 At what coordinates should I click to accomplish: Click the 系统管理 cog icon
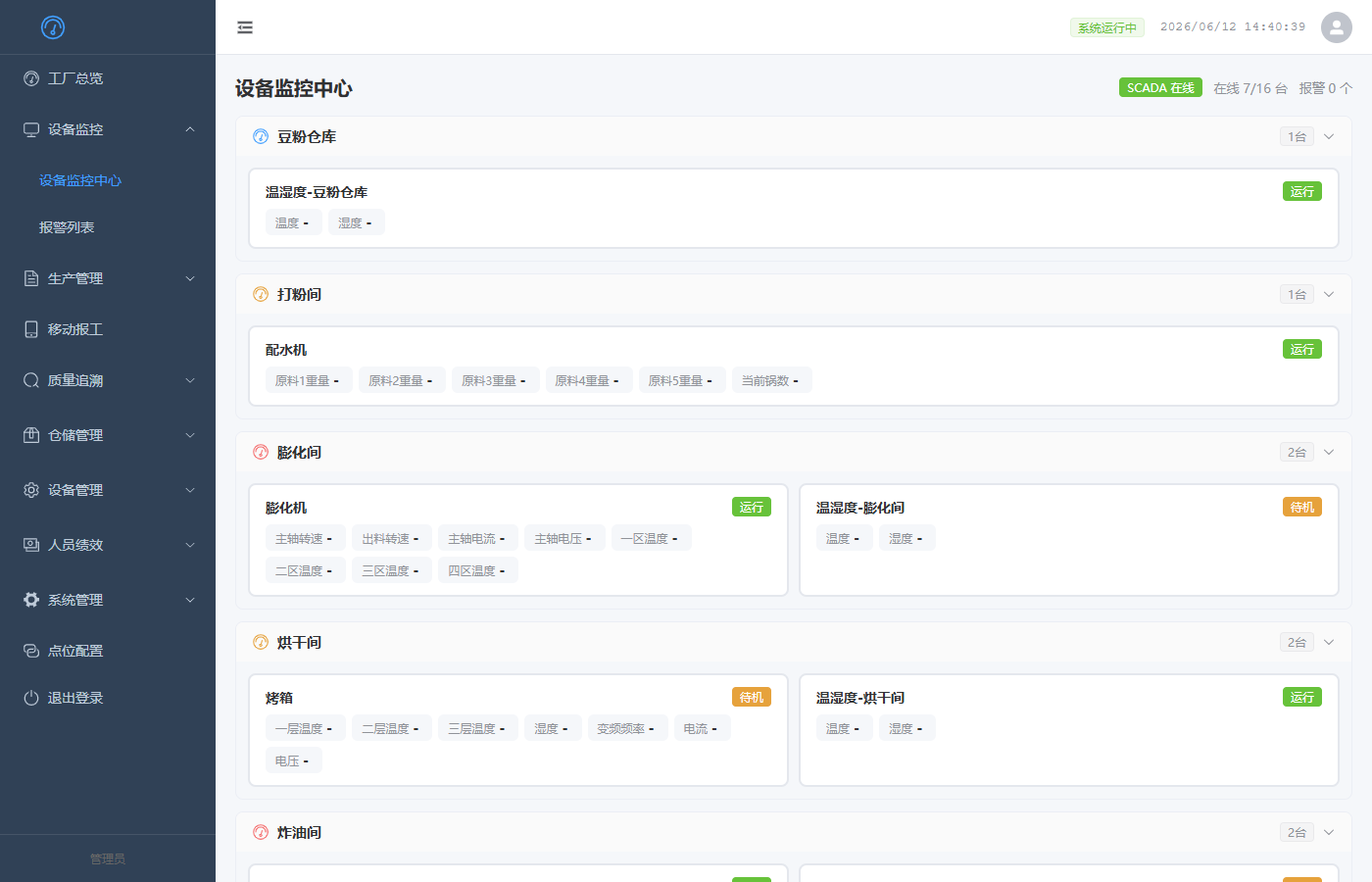[x=31, y=600]
